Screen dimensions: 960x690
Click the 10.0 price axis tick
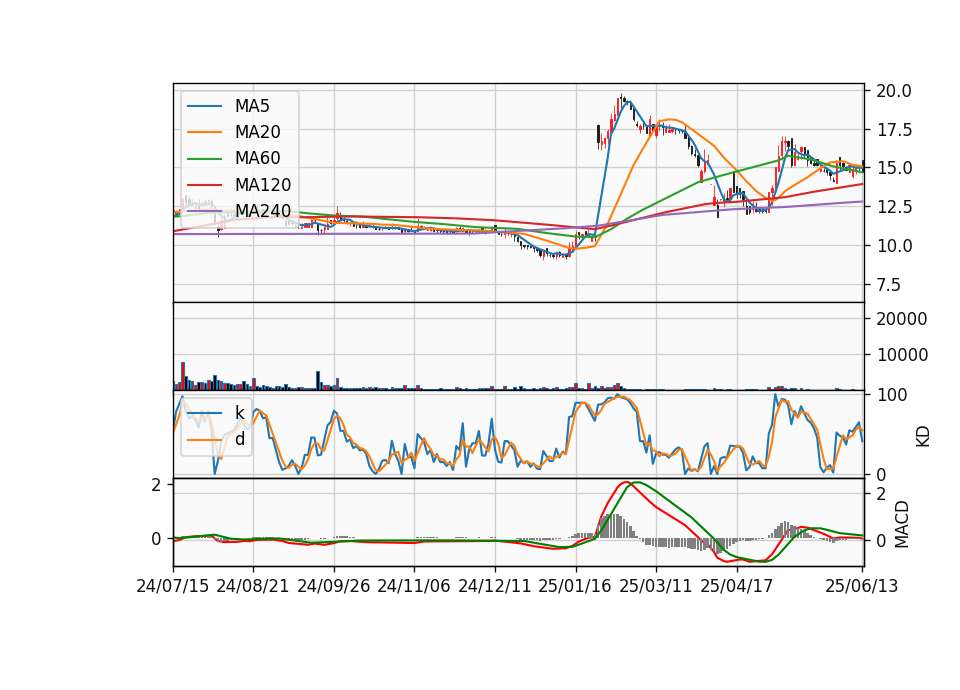893,246
